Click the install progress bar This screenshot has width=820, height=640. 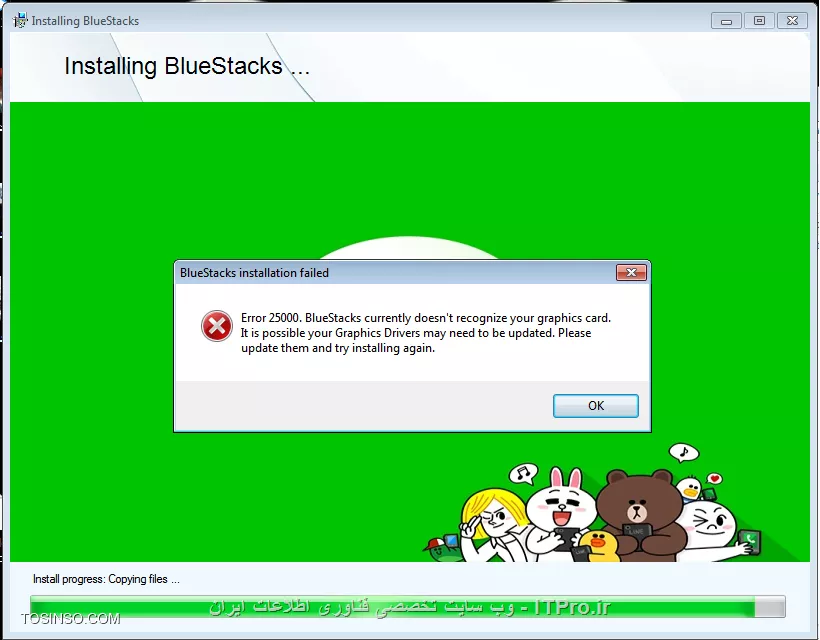click(408, 607)
